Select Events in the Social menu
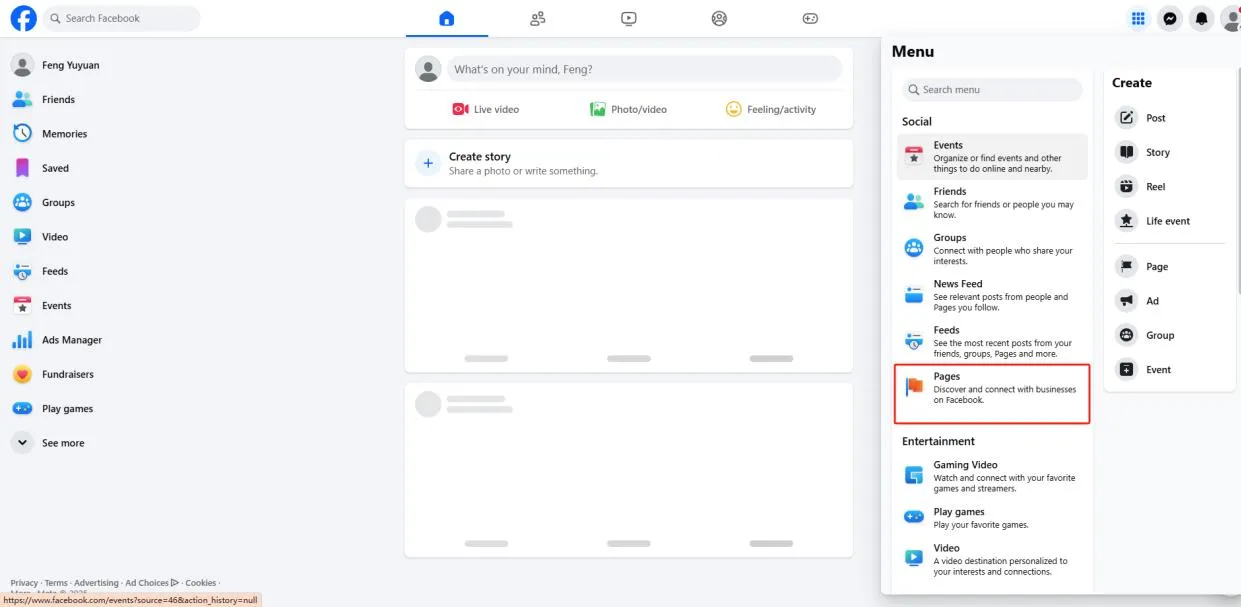The width and height of the screenshot is (1241, 607). 992,157
